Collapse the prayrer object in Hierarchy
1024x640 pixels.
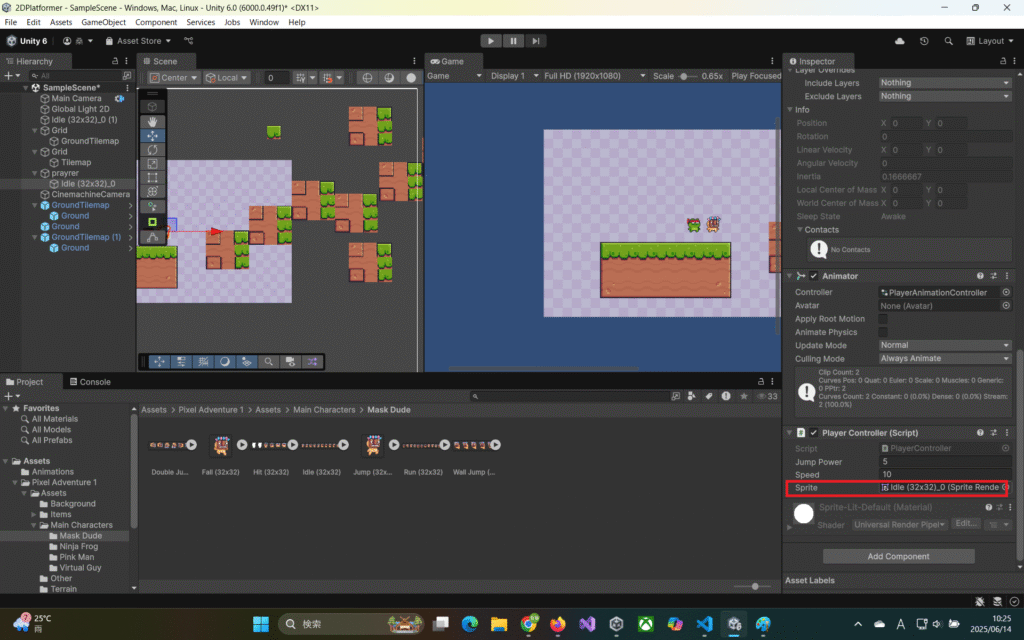pyautogui.click(x=35, y=173)
